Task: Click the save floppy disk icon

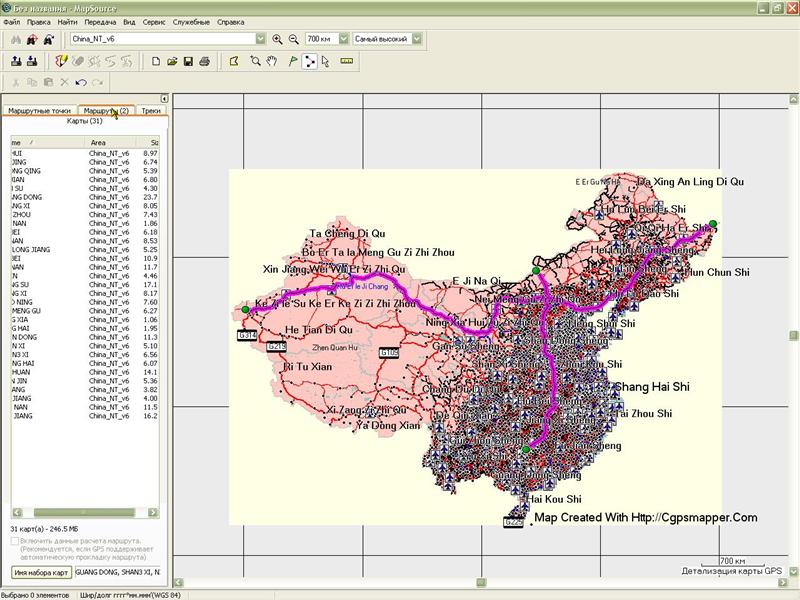Action: (x=188, y=61)
